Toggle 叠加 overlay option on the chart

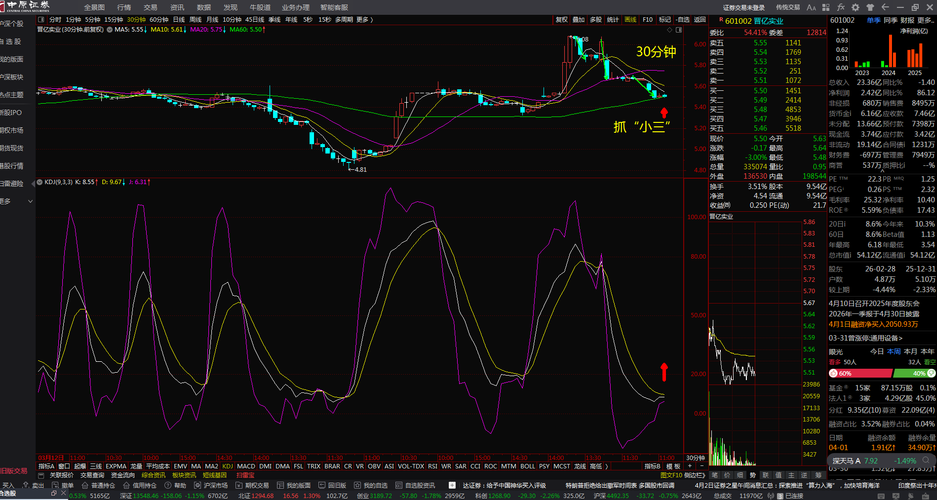click(x=579, y=19)
